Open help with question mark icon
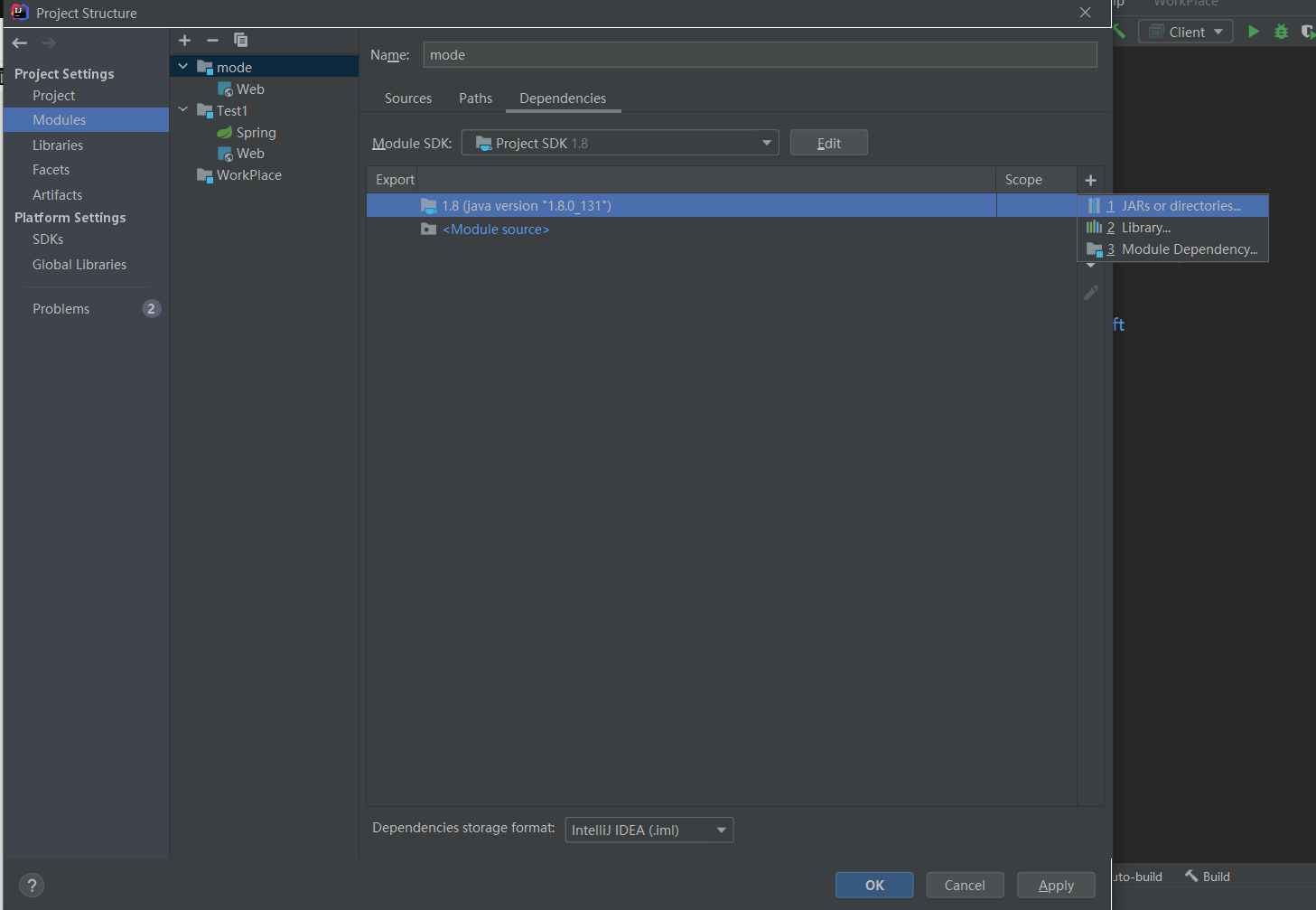 click(x=32, y=885)
